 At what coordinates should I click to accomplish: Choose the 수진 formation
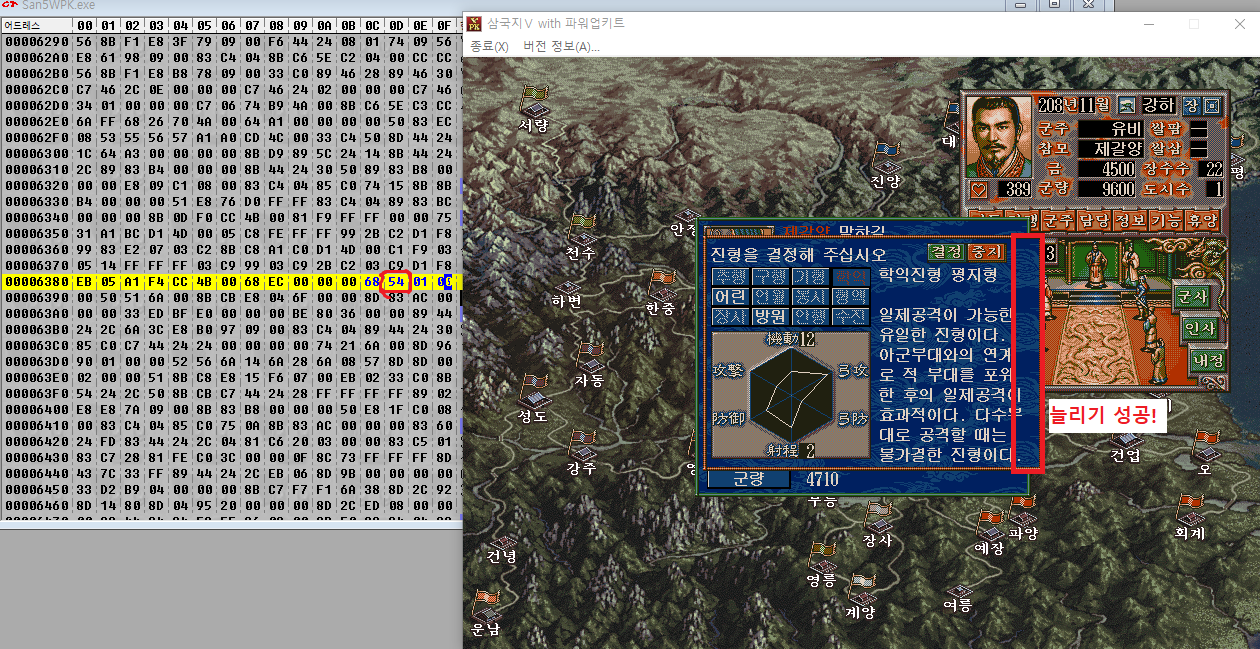[850, 316]
